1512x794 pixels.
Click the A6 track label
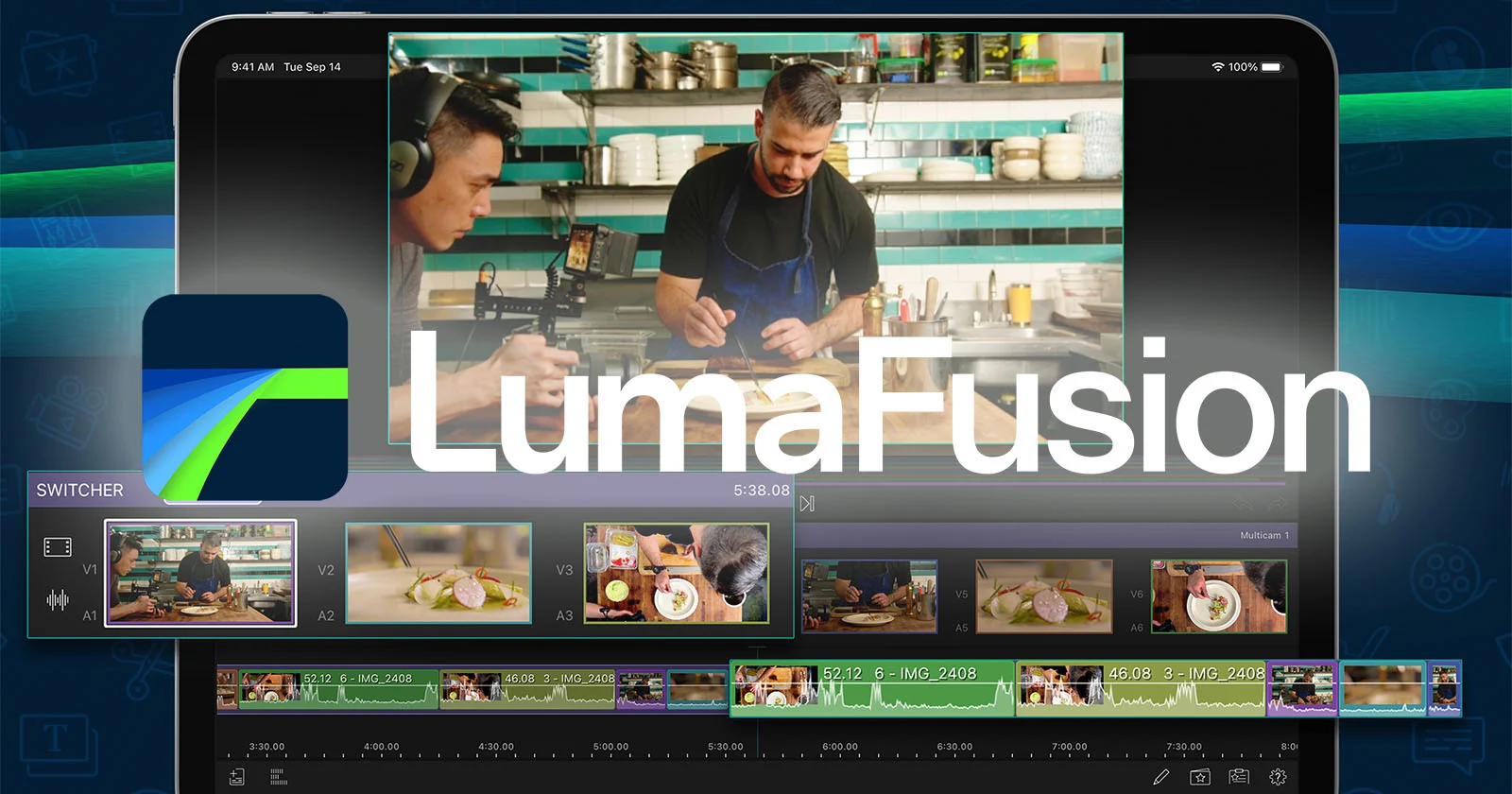point(1137,628)
